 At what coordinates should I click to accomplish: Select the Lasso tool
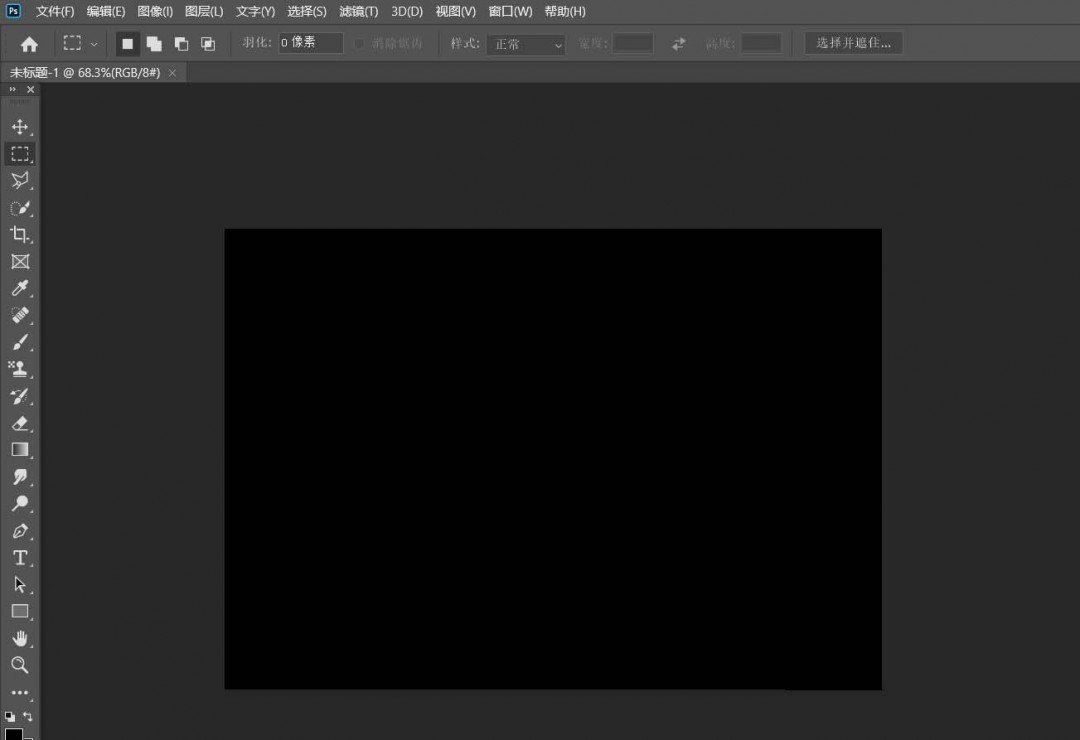click(x=21, y=181)
